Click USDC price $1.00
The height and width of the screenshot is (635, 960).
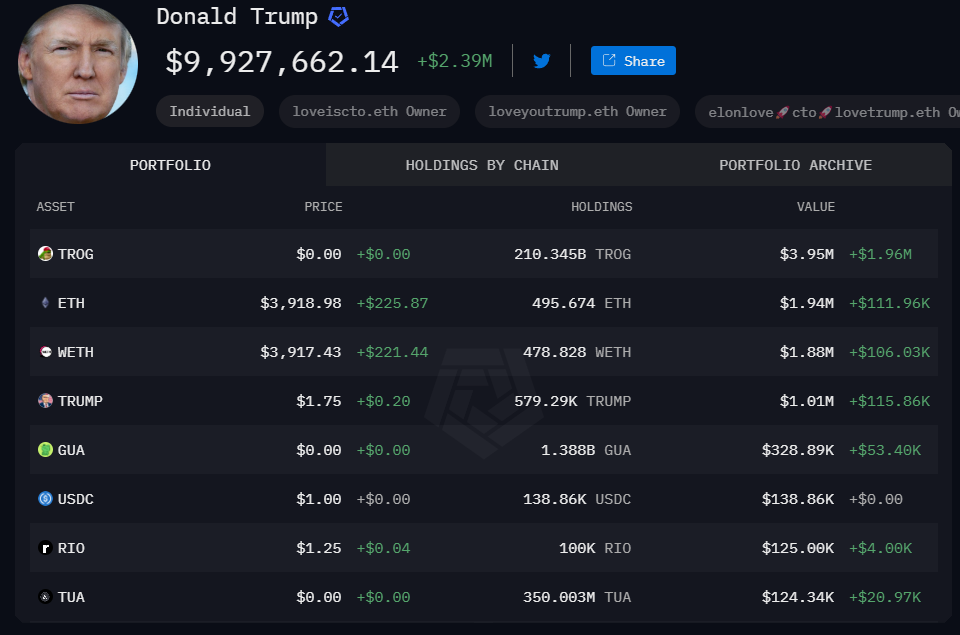click(318, 499)
